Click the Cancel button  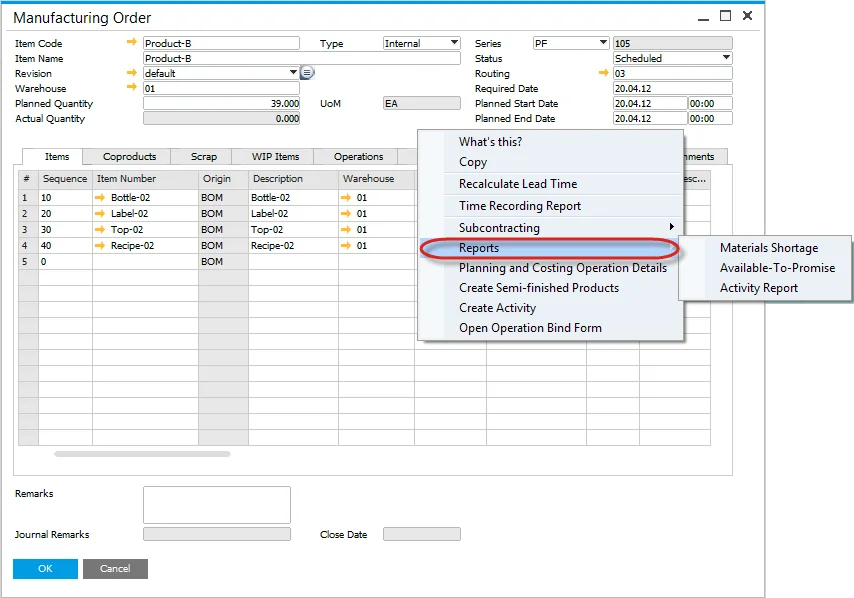point(115,569)
